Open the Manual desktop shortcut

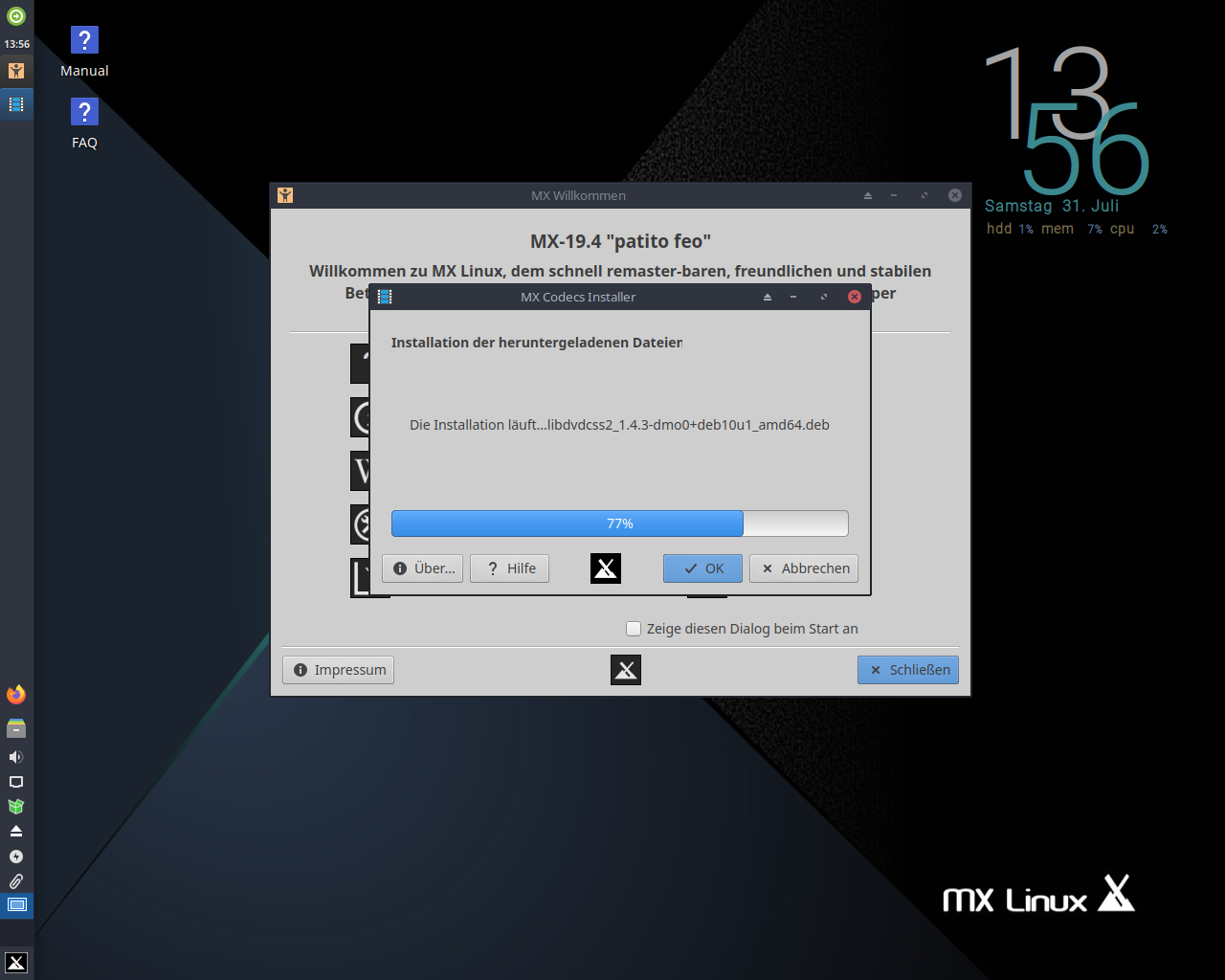point(84,52)
